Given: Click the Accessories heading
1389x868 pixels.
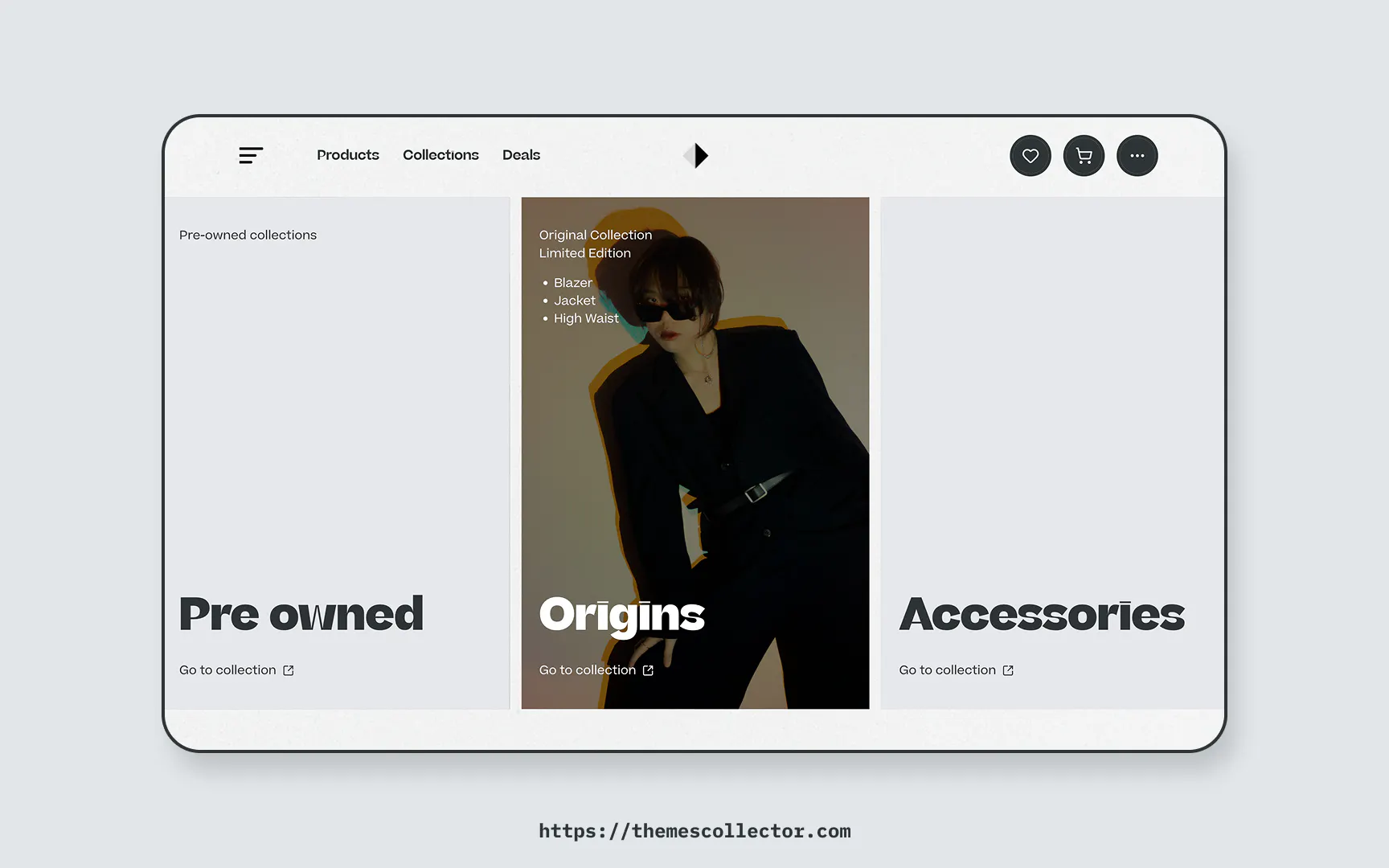Looking at the screenshot, I should pos(1042,614).
